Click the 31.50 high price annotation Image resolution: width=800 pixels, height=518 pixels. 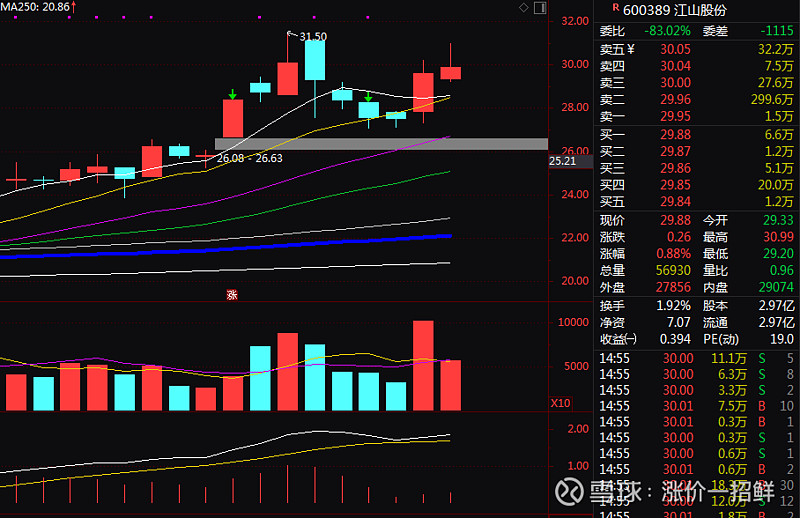click(x=313, y=37)
